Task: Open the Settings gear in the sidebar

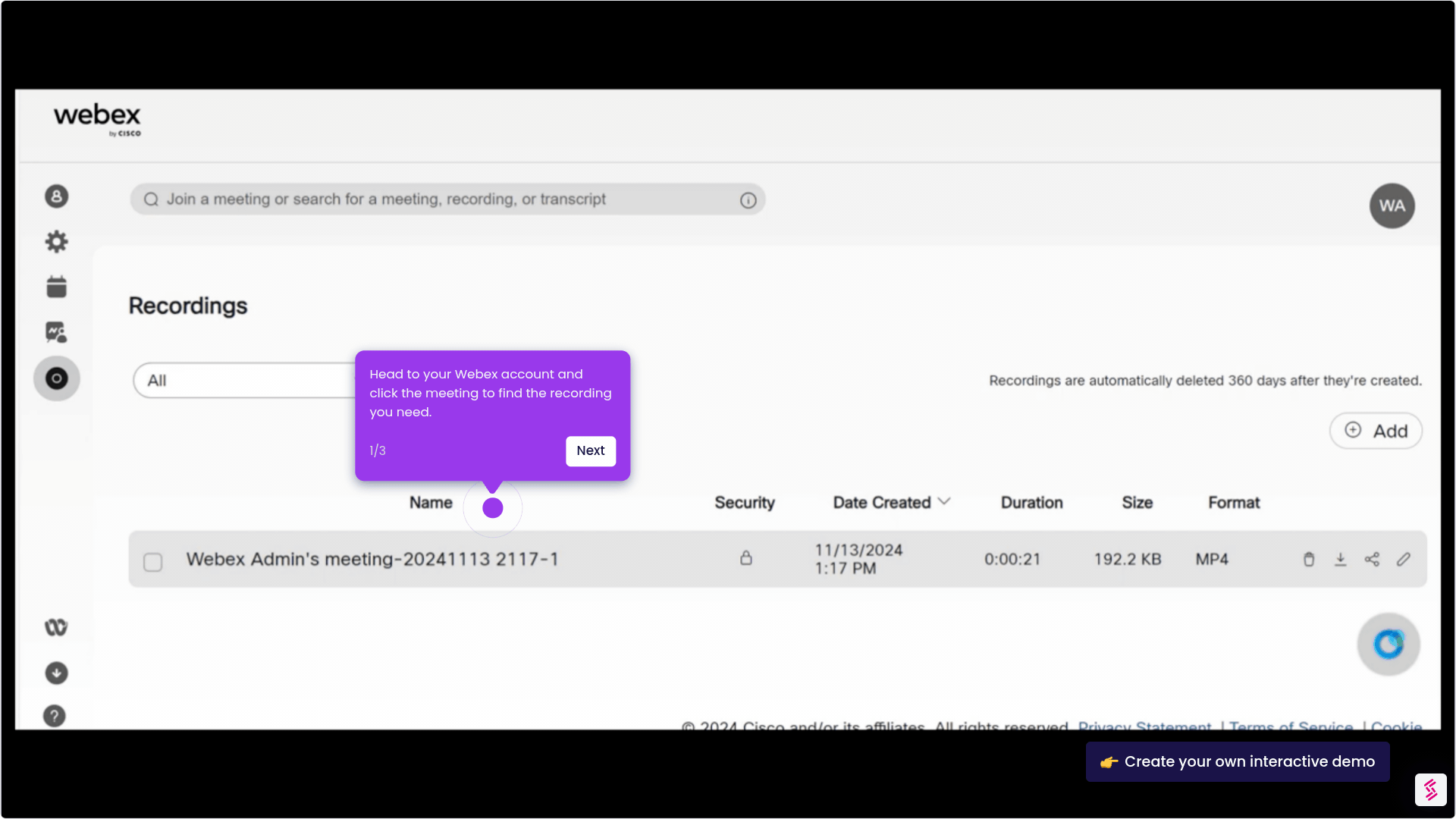Action: coord(56,242)
